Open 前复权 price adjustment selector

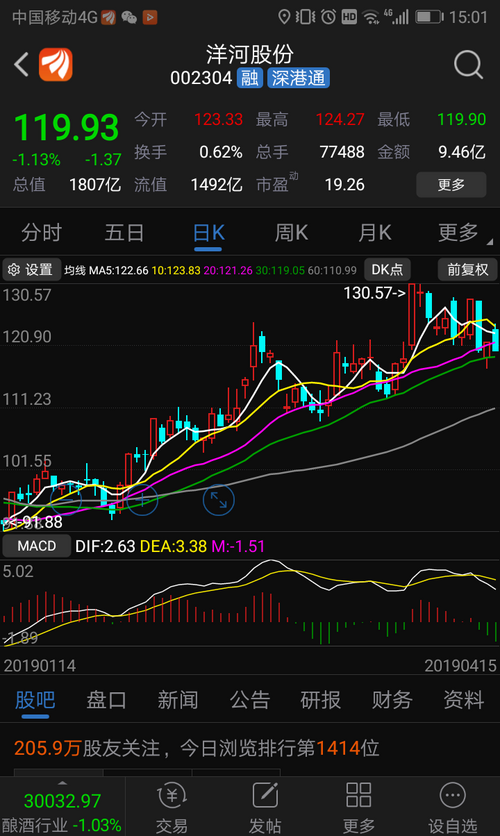[x=467, y=270]
